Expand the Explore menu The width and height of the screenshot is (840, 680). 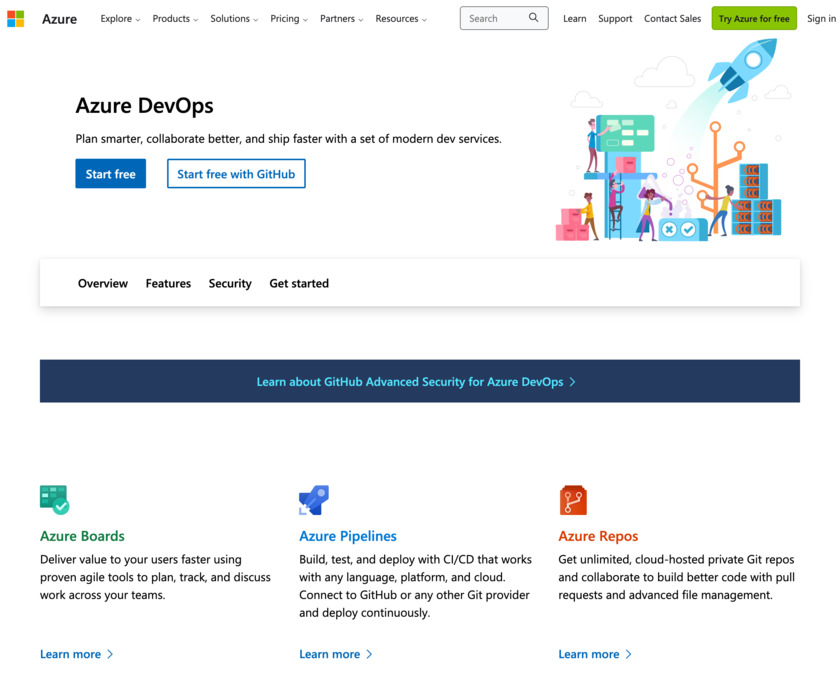(120, 19)
